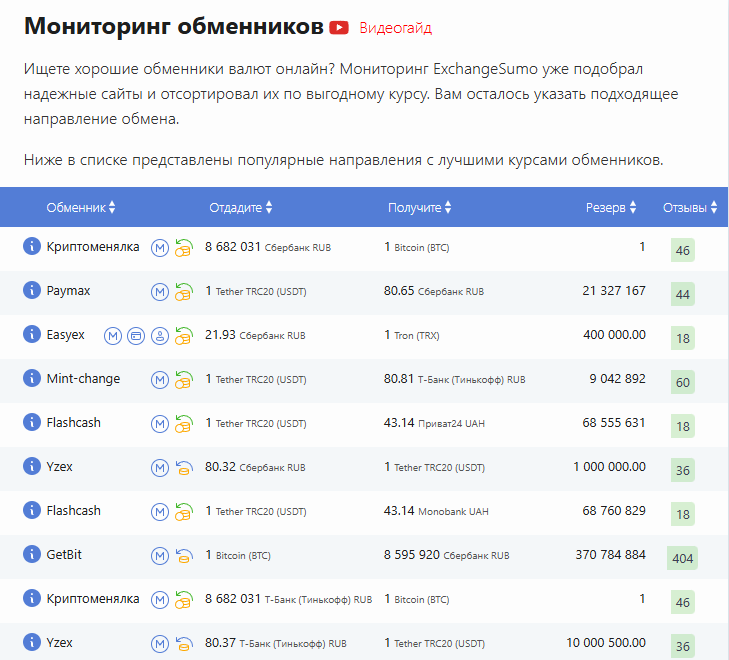Image resolution: width=729 pixels, height=660 pixels.
Task: Click the person icon for Easyex
Action: [160, 336]
